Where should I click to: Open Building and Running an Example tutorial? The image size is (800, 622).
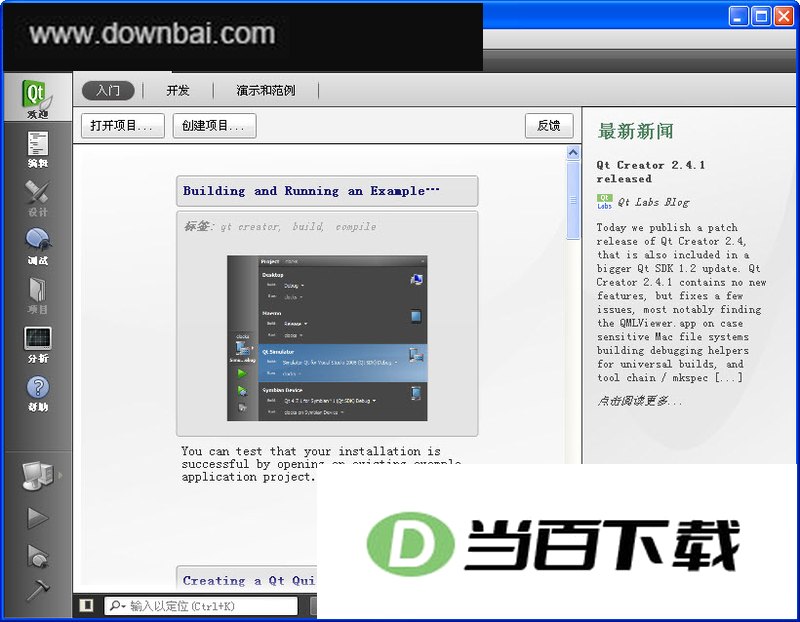point(327,191)
